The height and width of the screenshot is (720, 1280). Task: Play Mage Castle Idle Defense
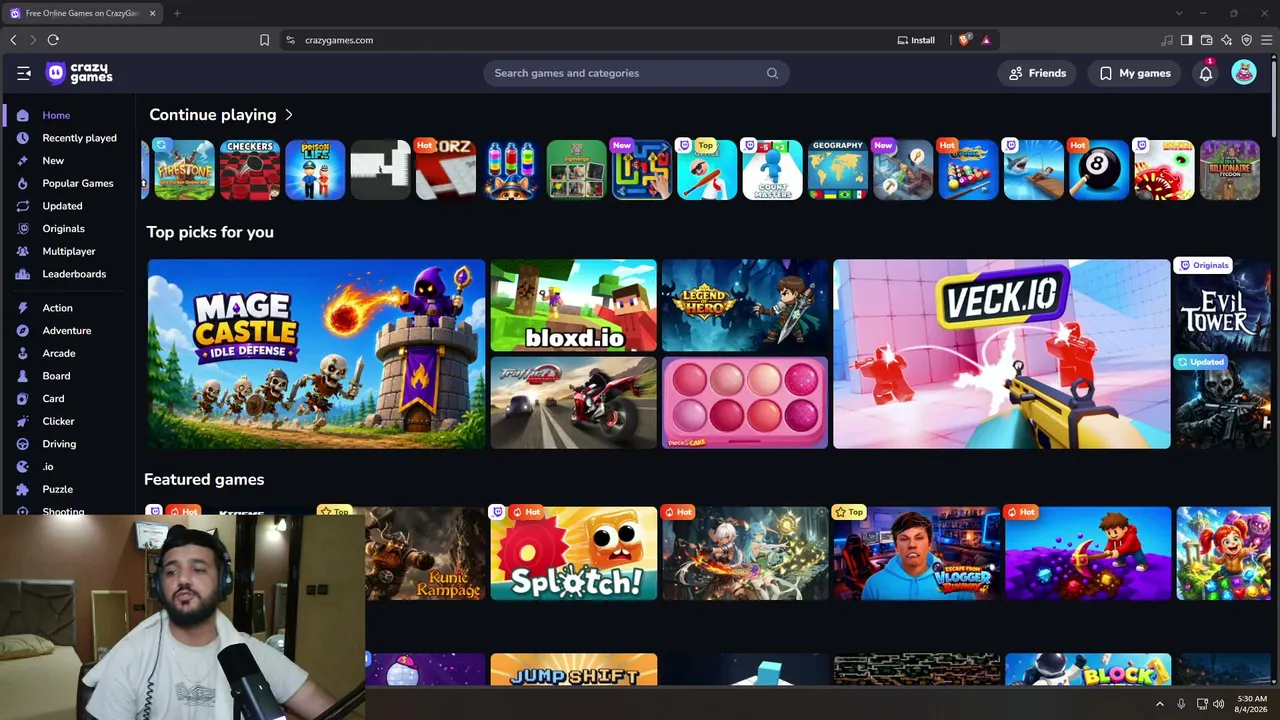[x=316, y=354]
